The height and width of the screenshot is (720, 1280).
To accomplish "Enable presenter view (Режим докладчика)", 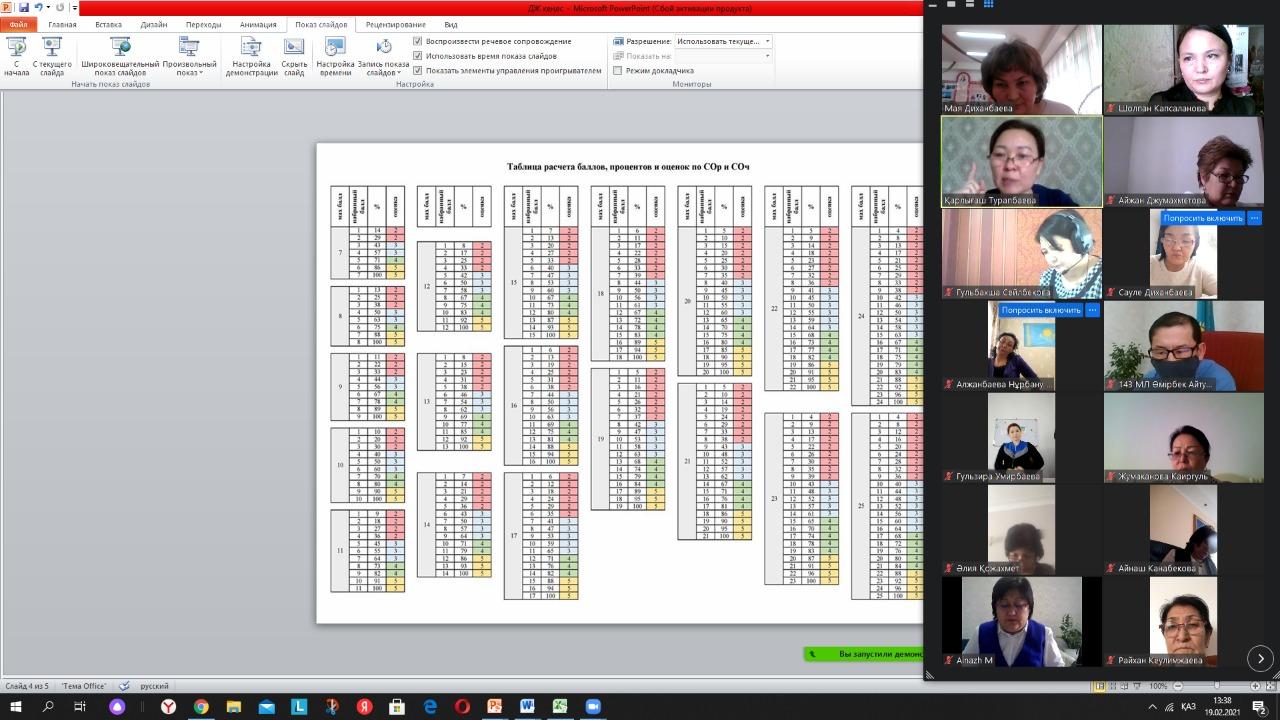I will (617, 71).
